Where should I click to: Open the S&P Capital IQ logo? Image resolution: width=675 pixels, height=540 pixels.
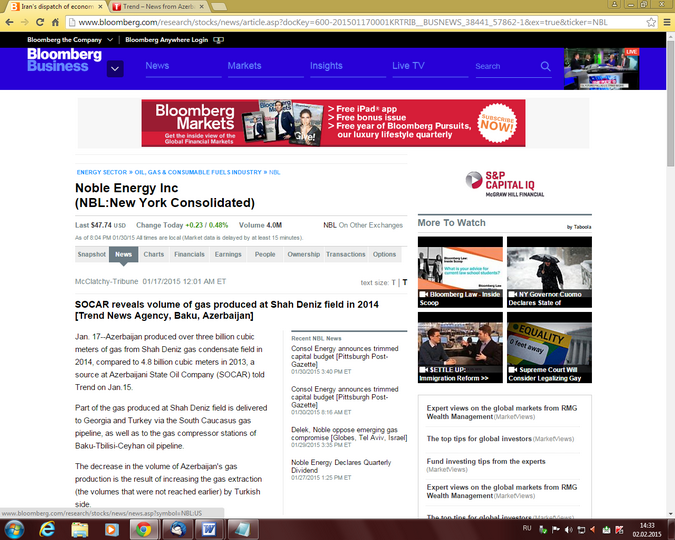pyautogui.click(x=505, y=184)
